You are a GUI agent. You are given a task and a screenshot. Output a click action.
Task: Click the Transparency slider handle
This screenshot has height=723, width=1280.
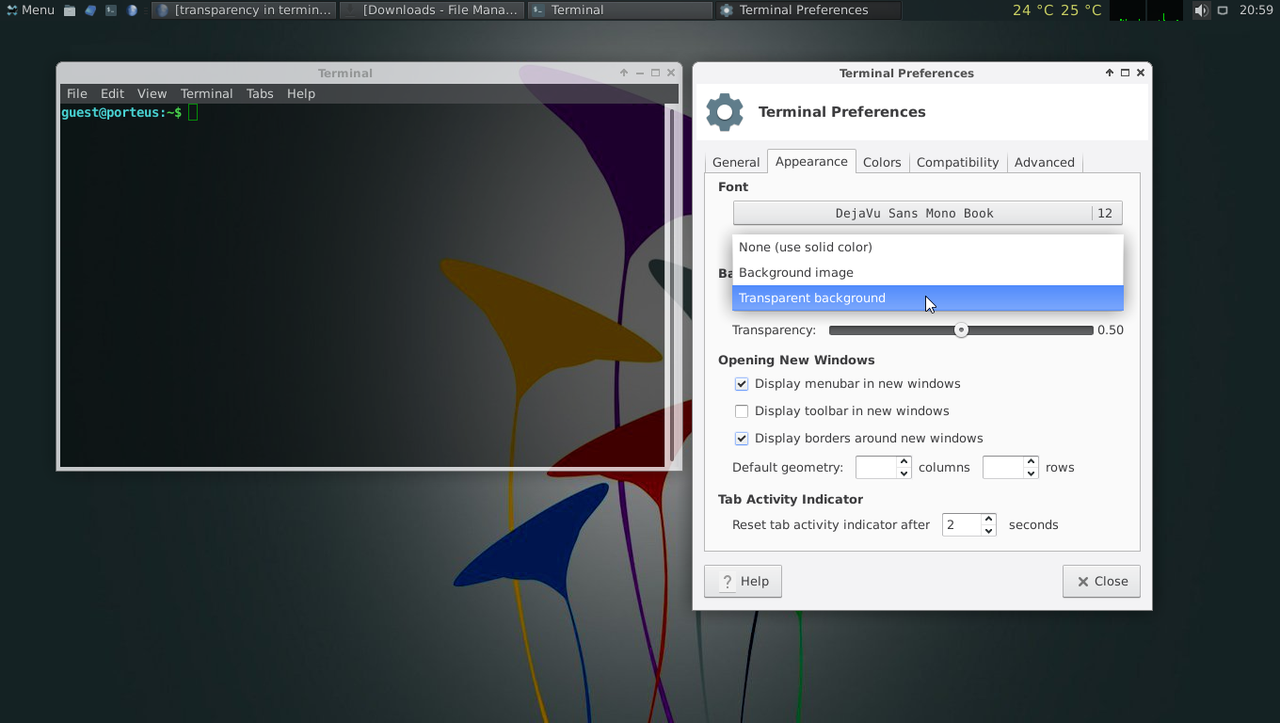(961, 330)
